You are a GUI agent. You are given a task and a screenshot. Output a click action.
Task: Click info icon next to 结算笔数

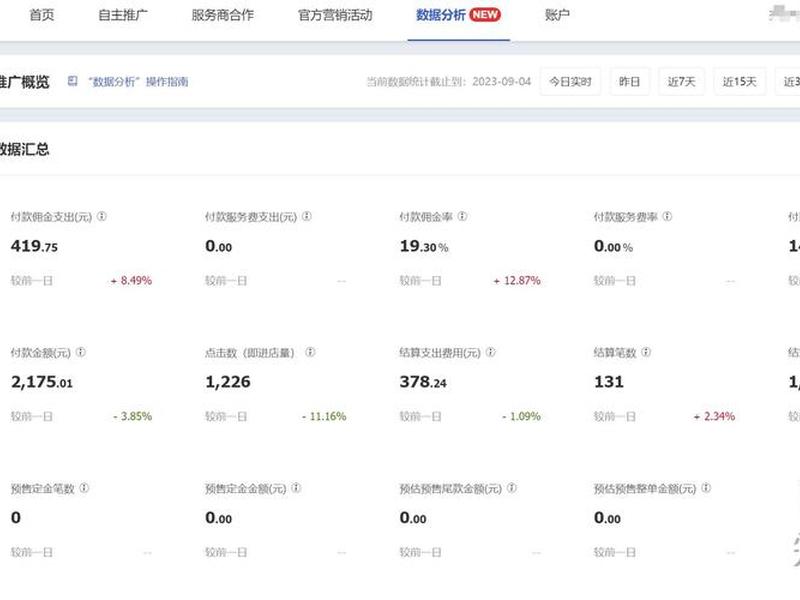(646, 352)
